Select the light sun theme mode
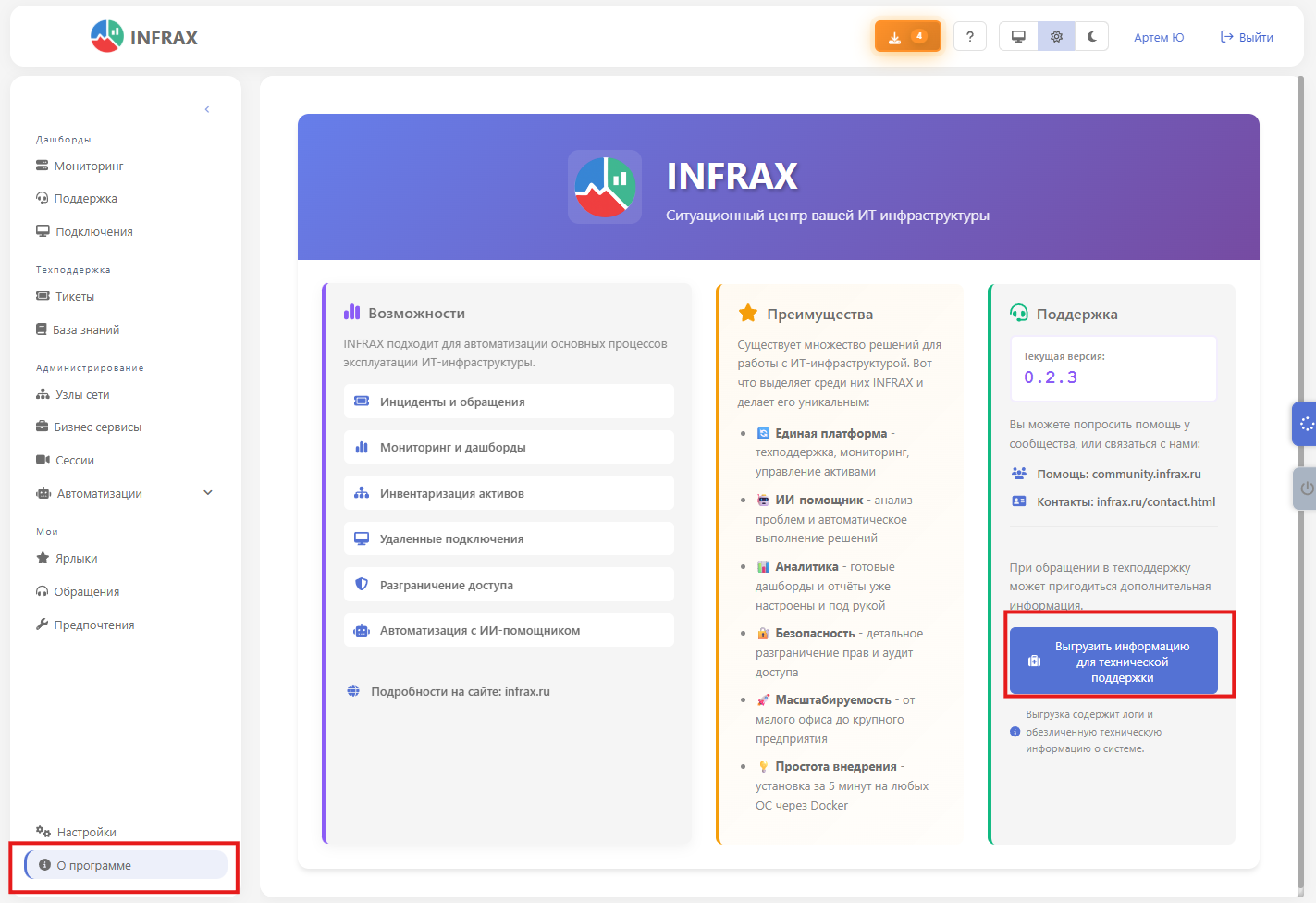1316x903 pixels. (1056, 37)
